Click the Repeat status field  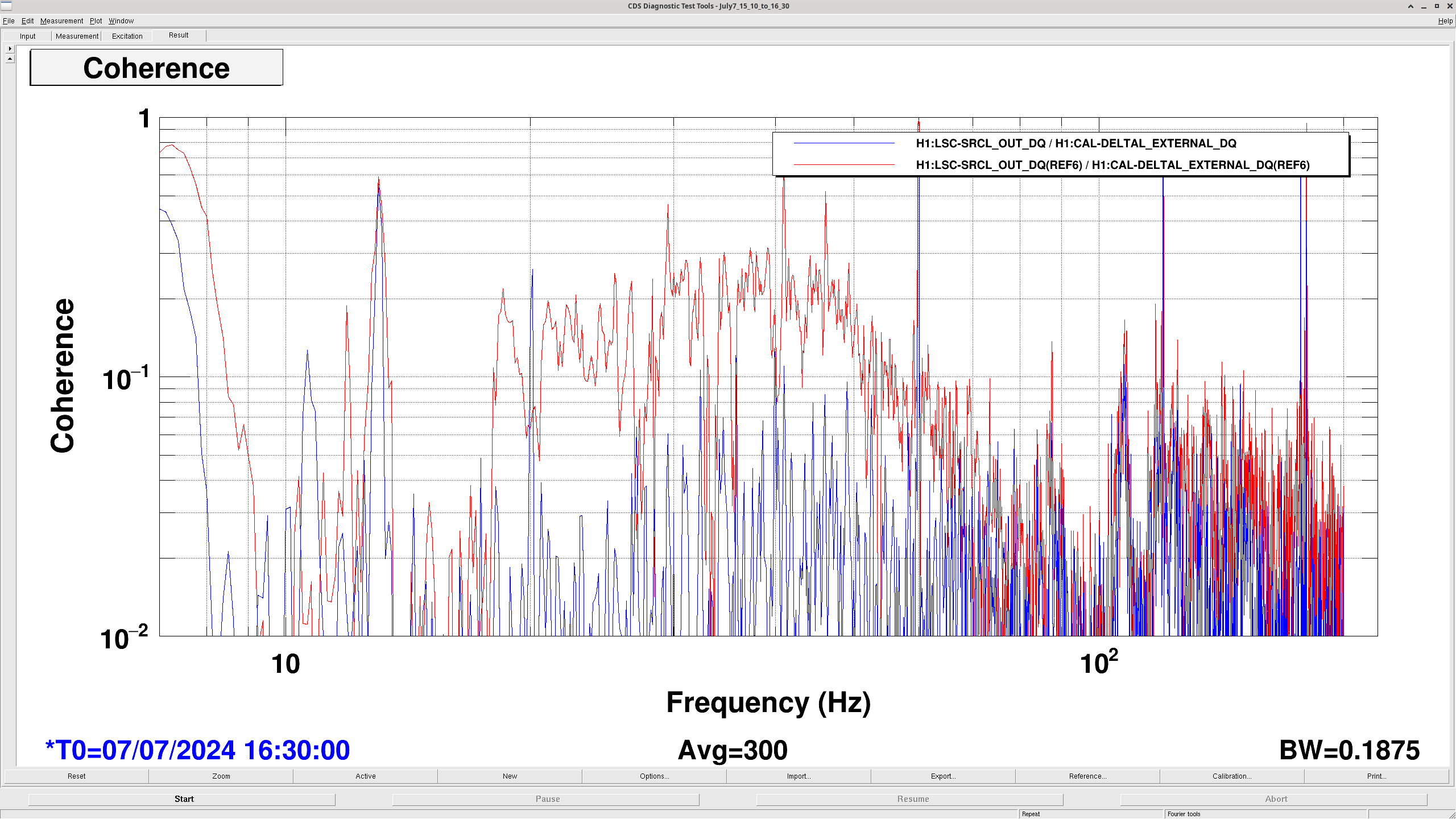click(1091, 814)
